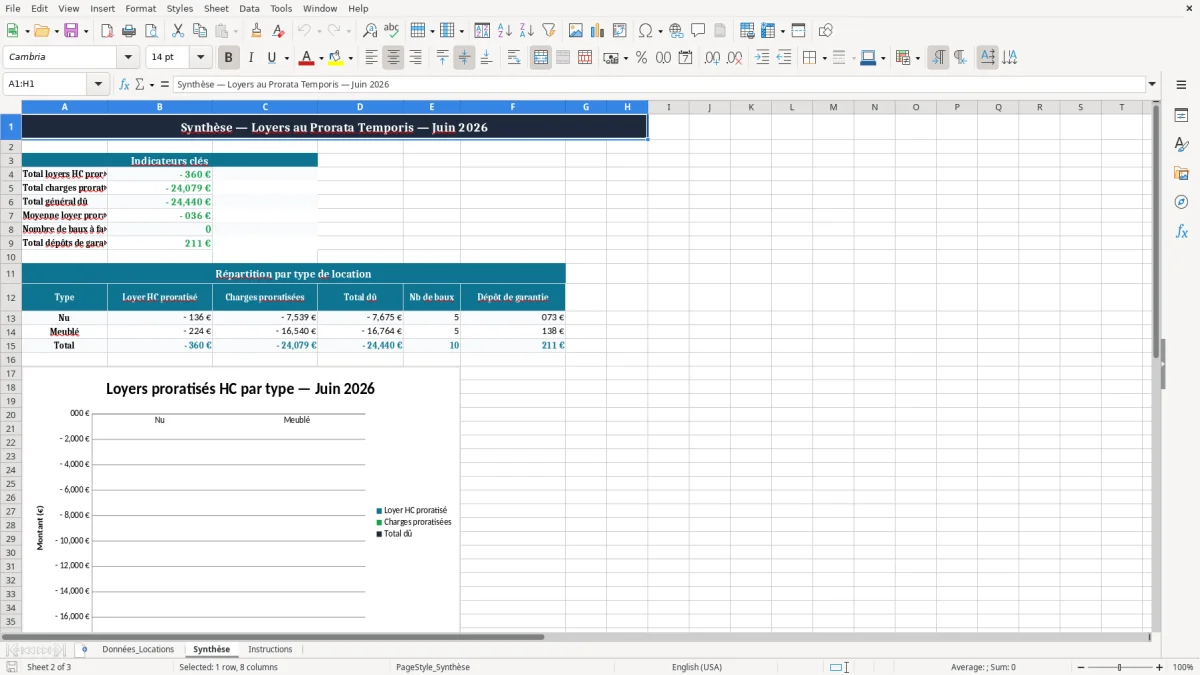This screenshot has width=1200, height=675.
Task: Switch to the Instructions sheet tab
Action: (270, 649)
